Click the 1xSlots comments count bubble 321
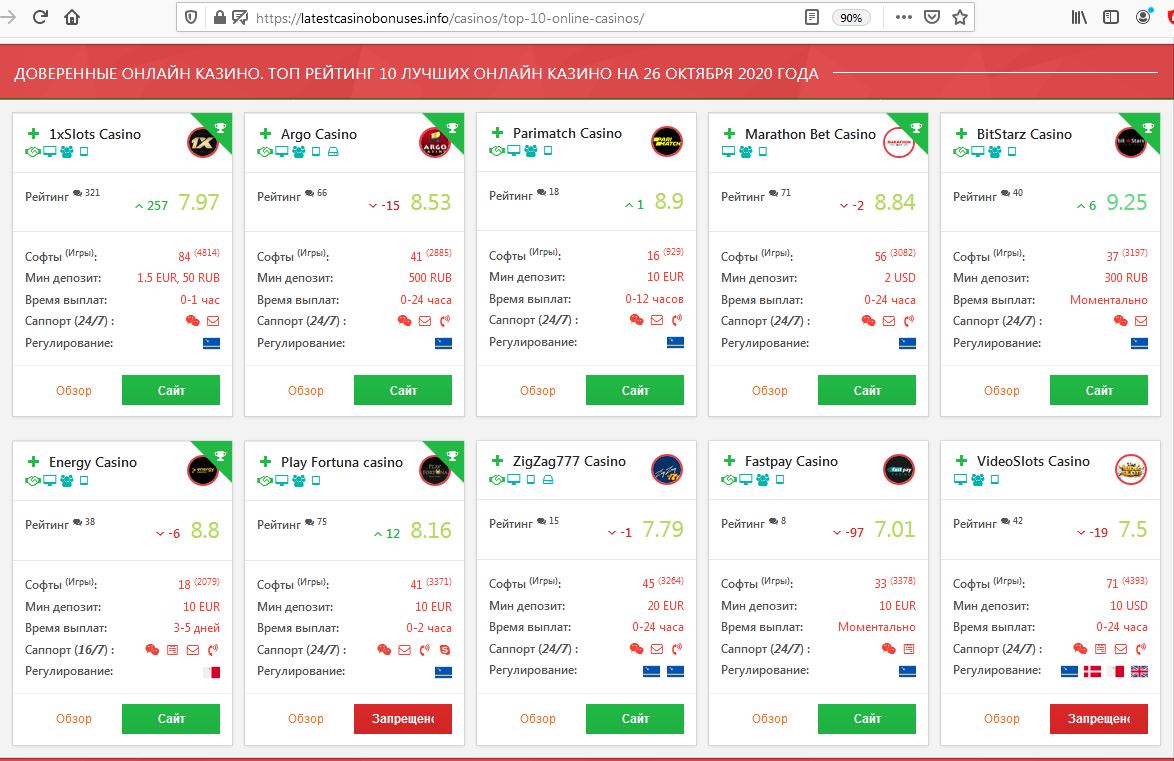The height and width of the screenshot is (761, 1174). [86, 192]
